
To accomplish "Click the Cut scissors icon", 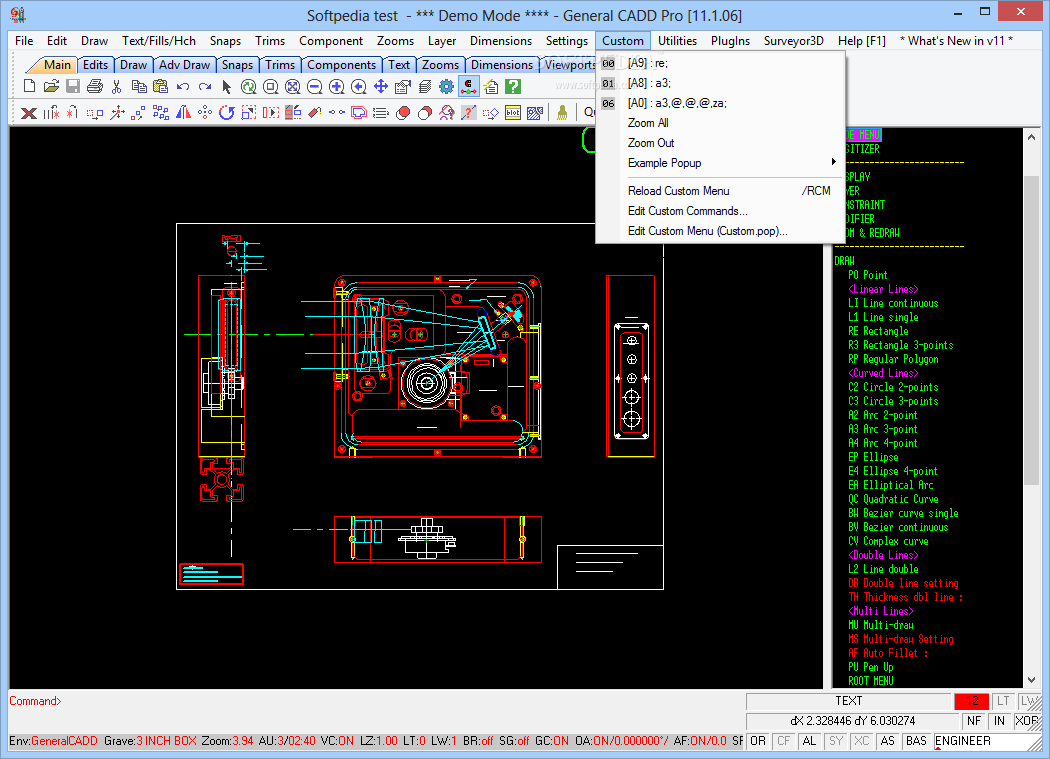I will 117,86.
